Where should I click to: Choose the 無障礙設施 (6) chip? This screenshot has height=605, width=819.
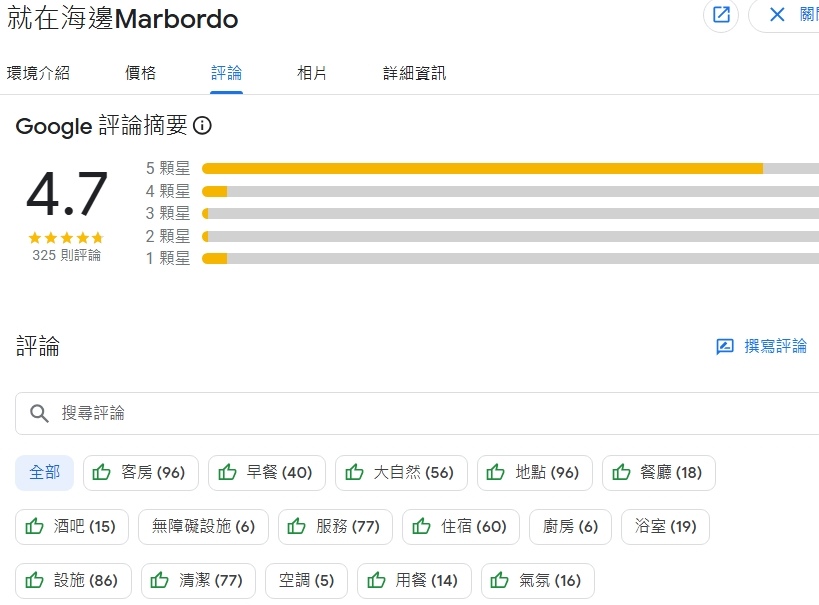coord(203,526)
